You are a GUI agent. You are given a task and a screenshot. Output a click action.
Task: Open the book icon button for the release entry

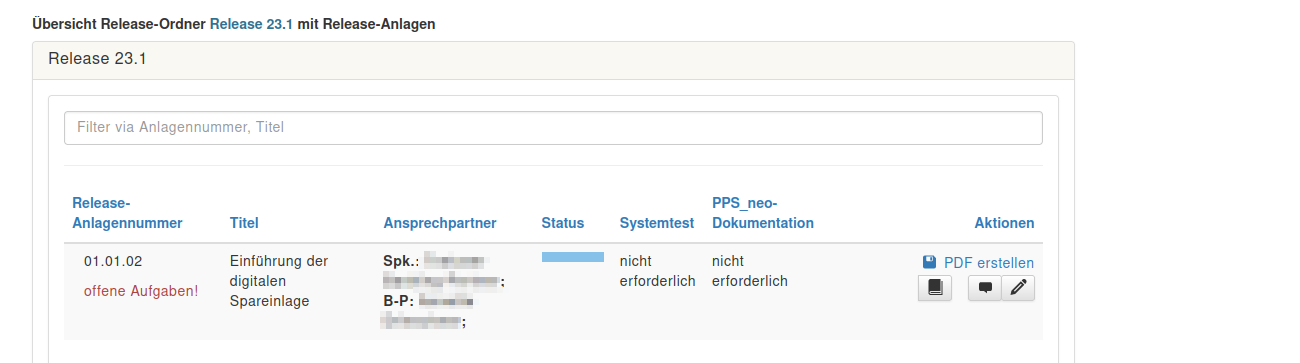pos(935,288)
